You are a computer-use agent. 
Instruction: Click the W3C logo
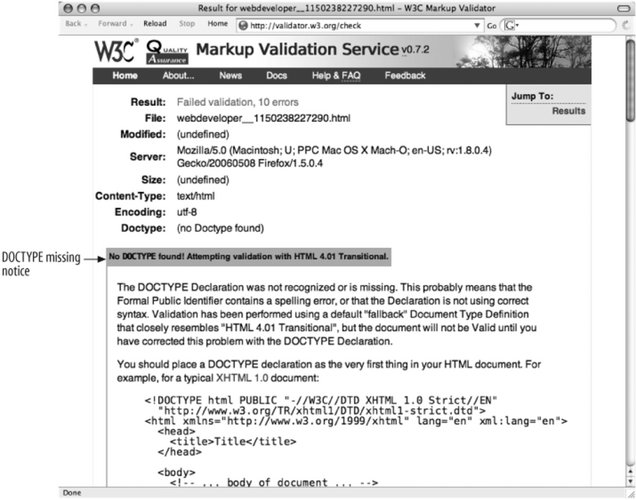coord(116,51)
